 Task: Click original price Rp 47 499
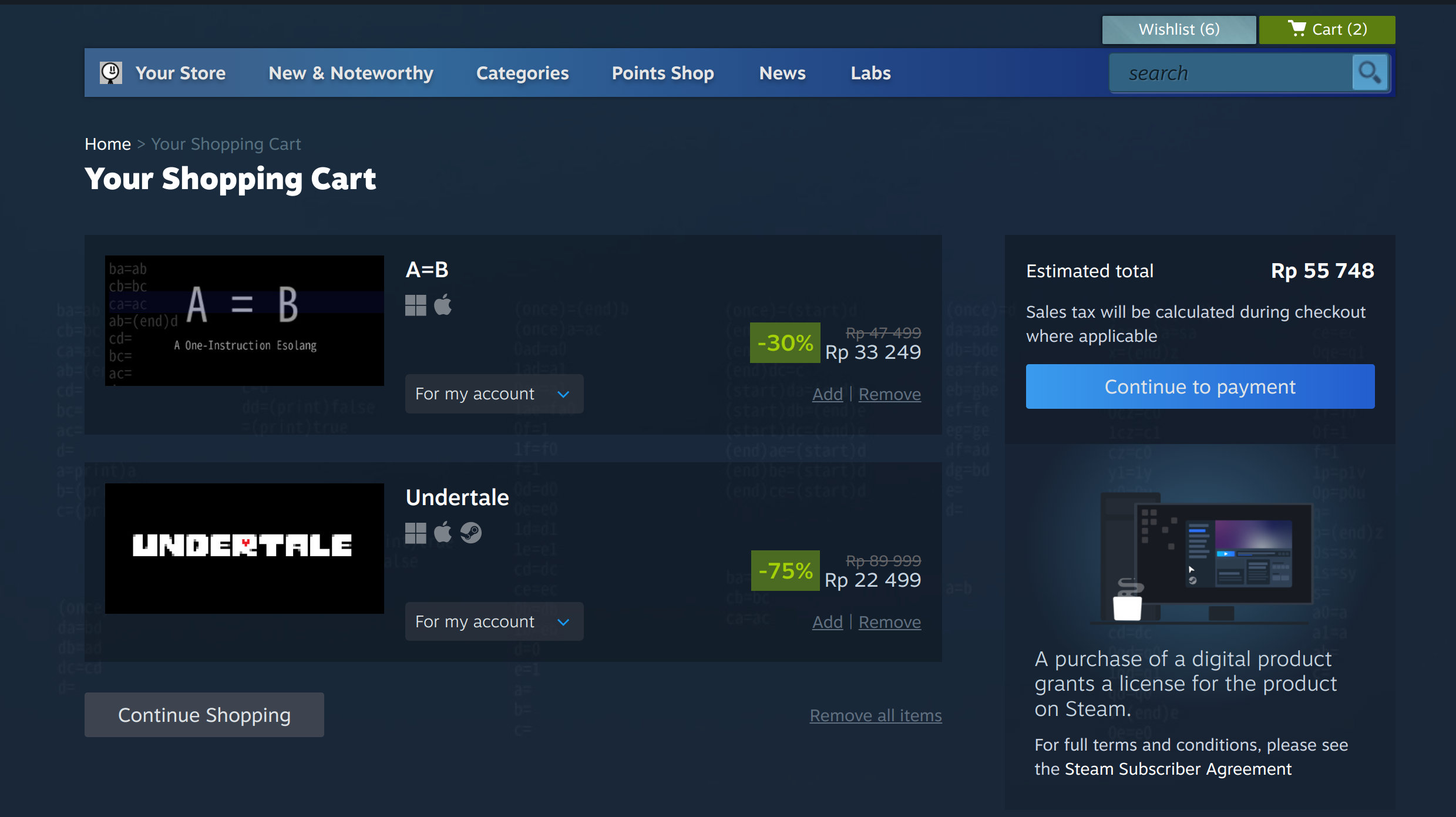tap(883, 333)
